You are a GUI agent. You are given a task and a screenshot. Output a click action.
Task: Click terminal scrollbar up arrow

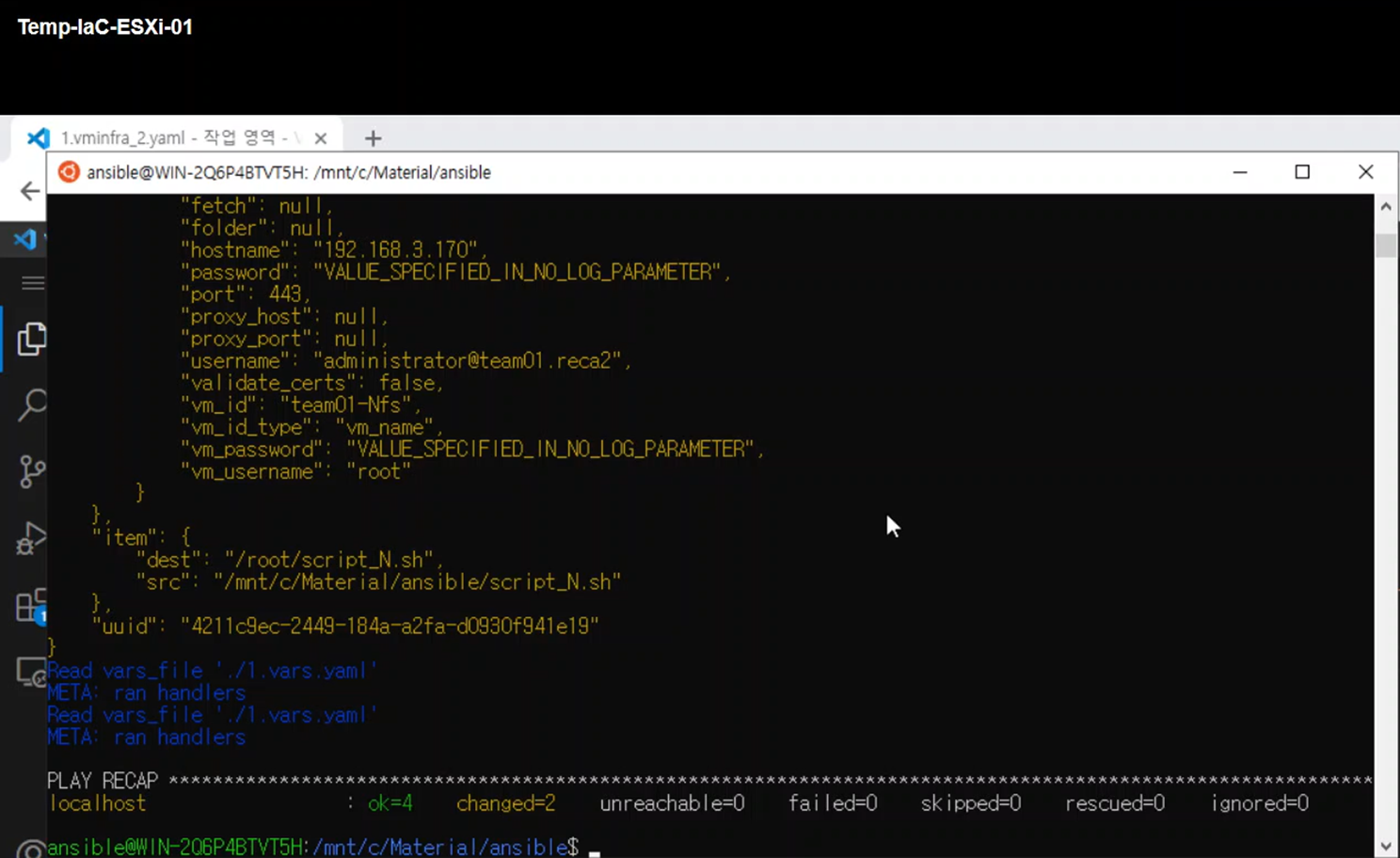pos(1386,206)
